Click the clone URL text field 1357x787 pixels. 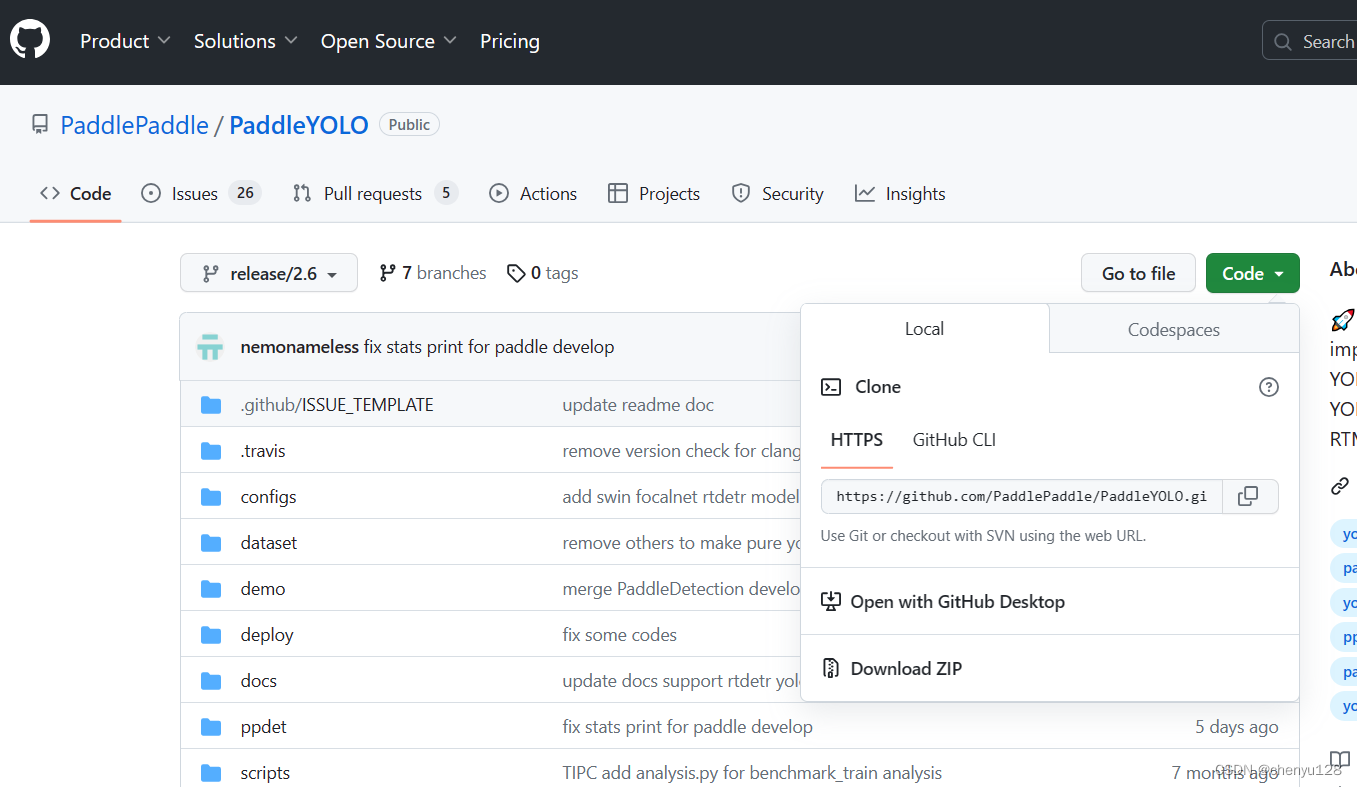click(x=1022, y=496)
